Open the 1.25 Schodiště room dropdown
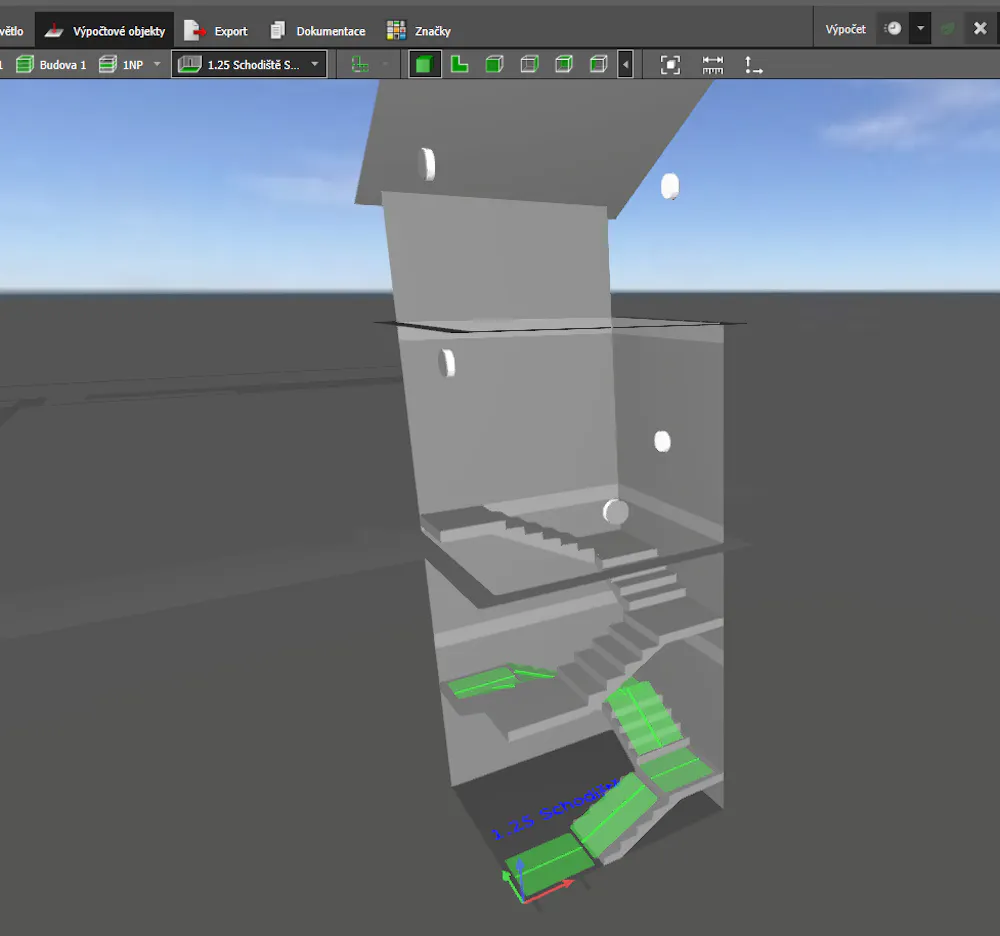This screenshot has width=1000, height=936. [249, 64]
